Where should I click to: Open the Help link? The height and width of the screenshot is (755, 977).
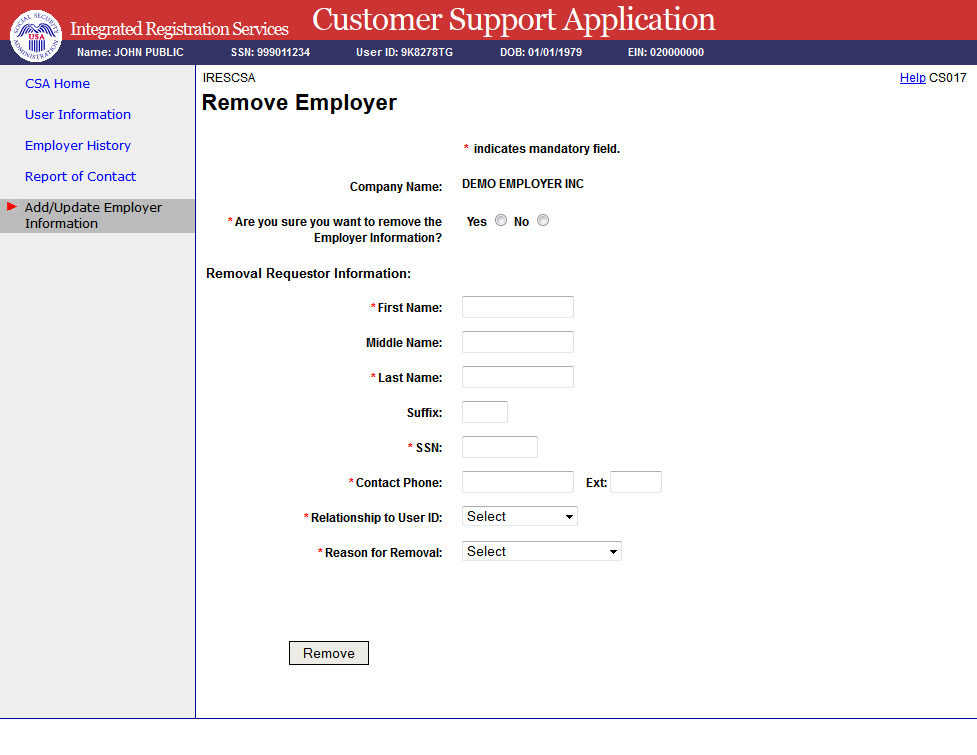[x=912, y=78]
